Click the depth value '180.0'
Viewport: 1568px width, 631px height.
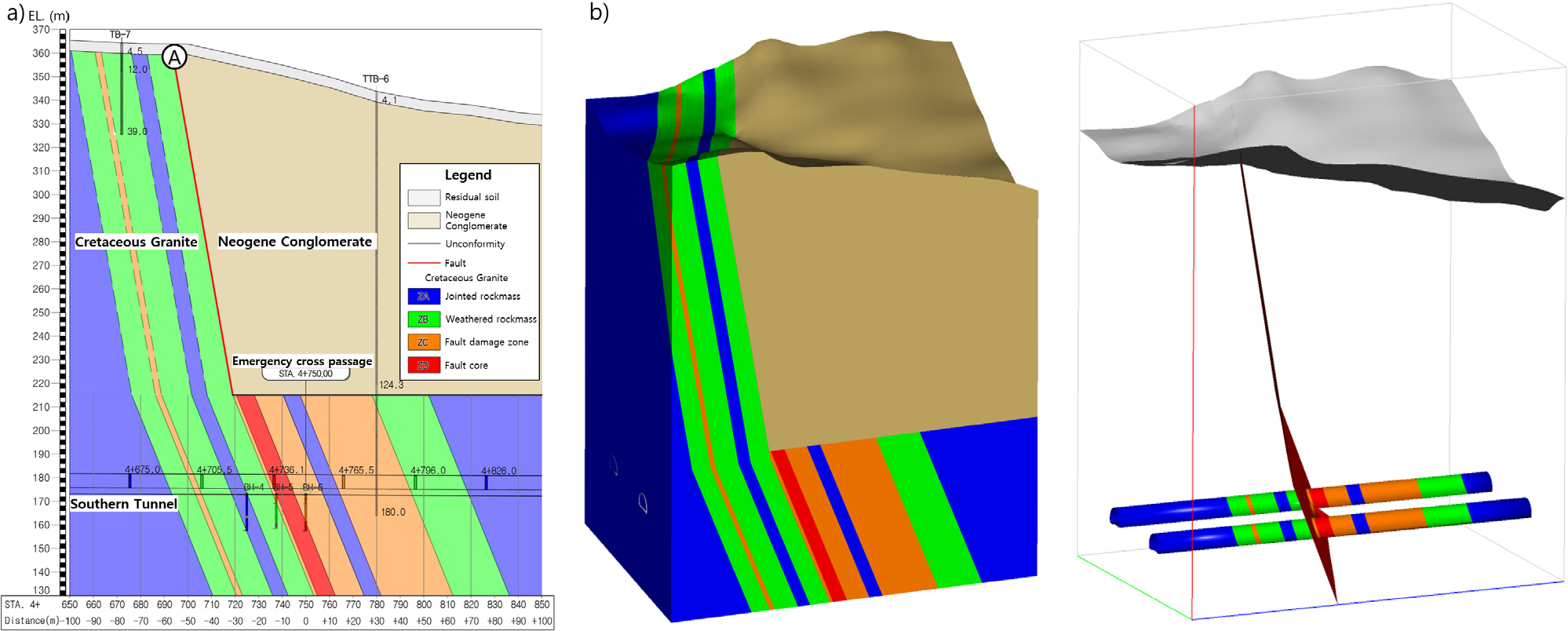point(393,512)
